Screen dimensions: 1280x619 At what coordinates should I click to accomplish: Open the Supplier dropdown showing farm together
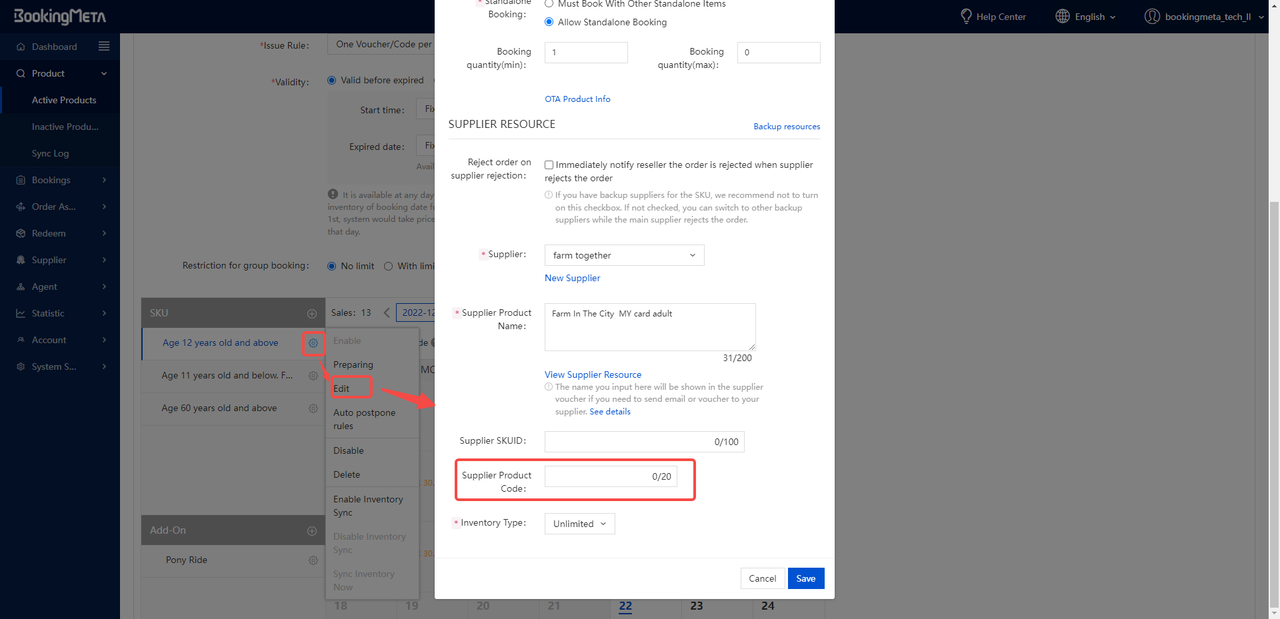click(624, 255)
